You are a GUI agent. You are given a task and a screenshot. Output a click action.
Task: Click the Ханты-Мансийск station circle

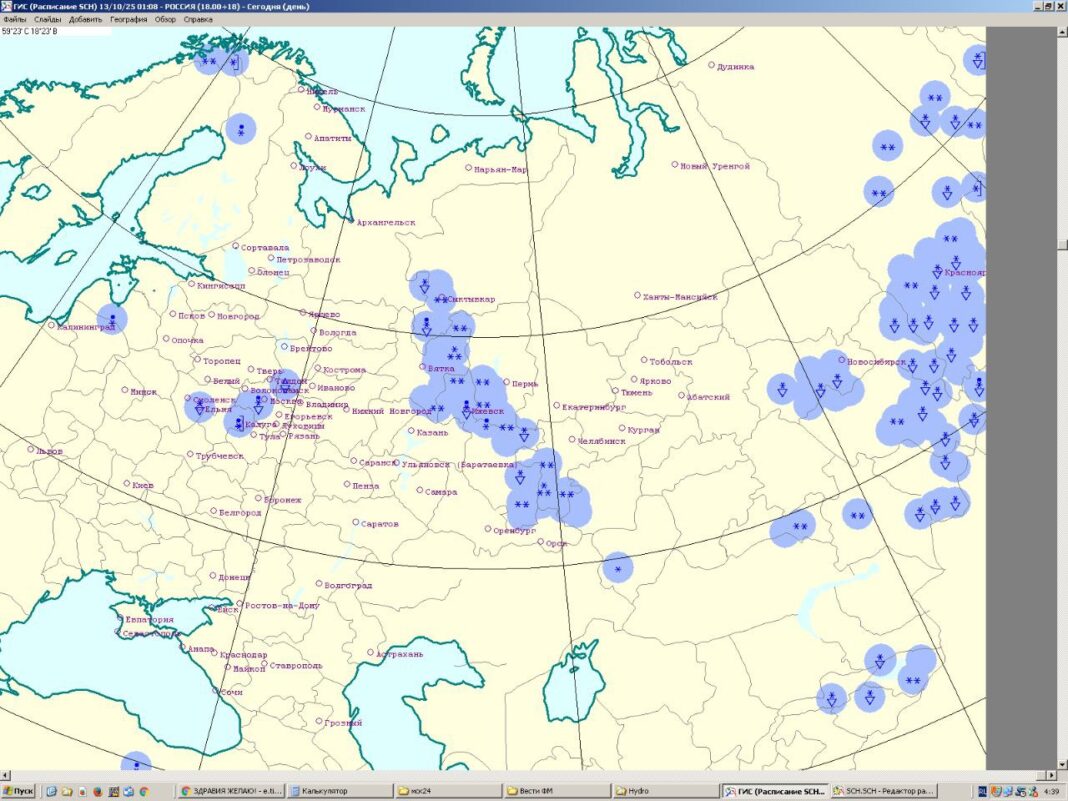coord(637,295)
